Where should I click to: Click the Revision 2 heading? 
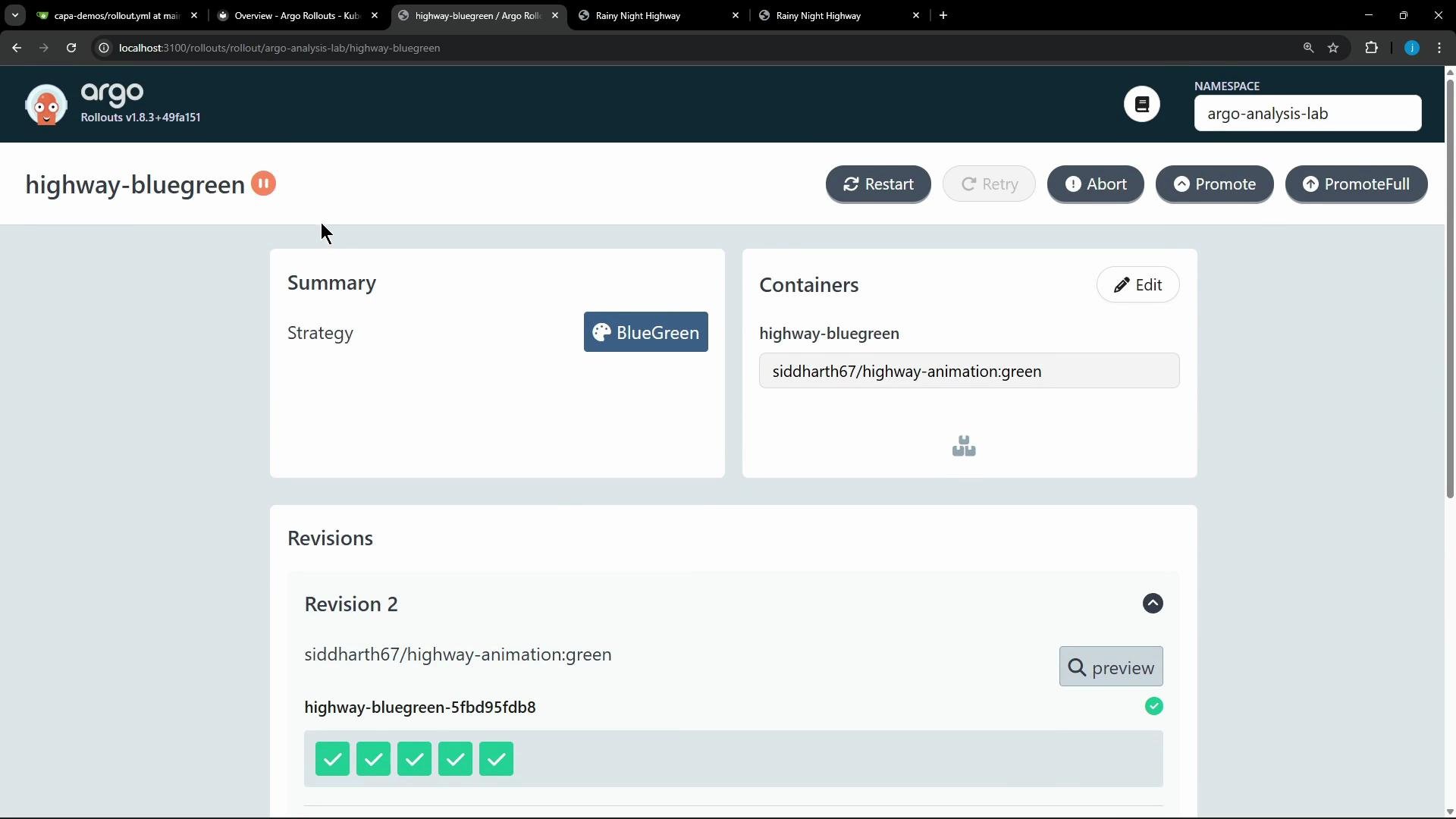click(x=351, y=604)
